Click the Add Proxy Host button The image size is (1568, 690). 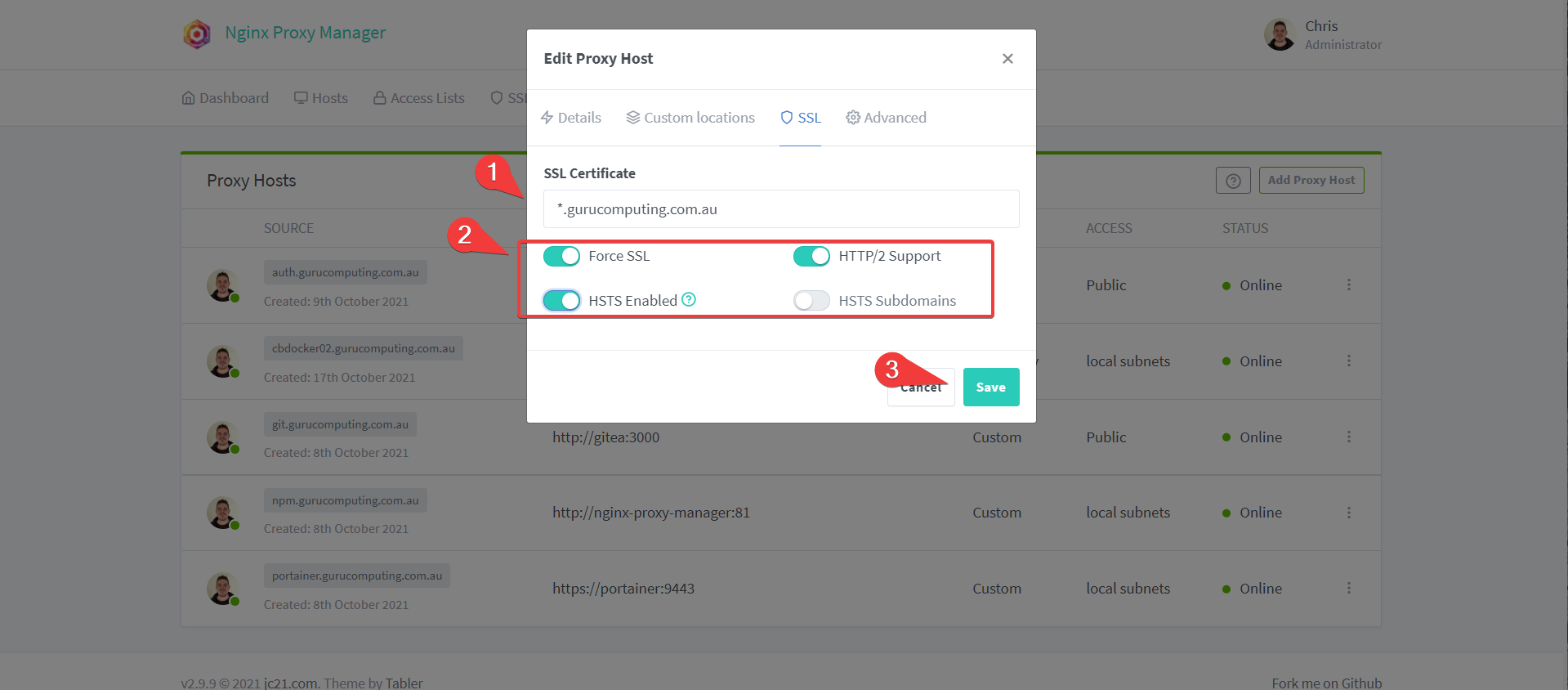1311,180
